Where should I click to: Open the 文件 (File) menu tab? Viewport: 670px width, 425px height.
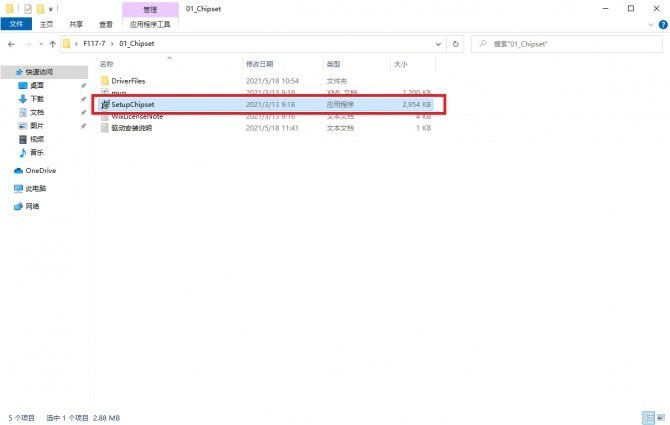16,24
